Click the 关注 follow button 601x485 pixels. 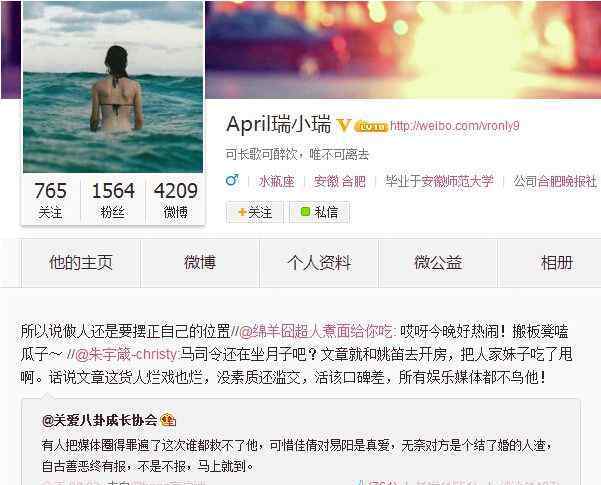pos(255,212)
